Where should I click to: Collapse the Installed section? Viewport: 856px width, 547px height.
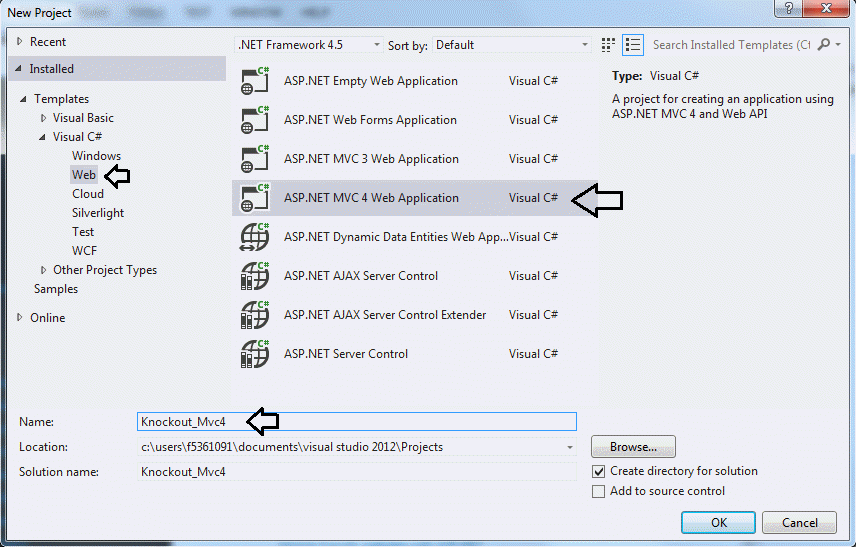click(x=19, y=69)
